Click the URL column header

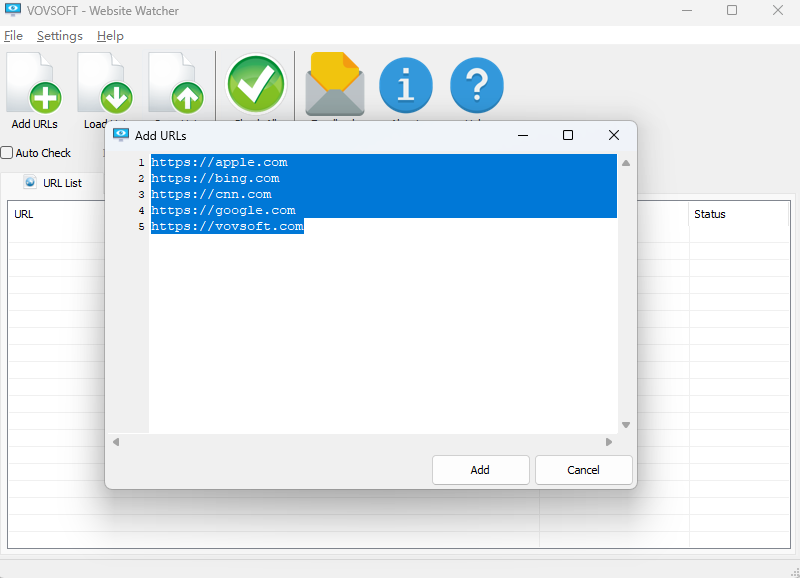tap(23, 214)
